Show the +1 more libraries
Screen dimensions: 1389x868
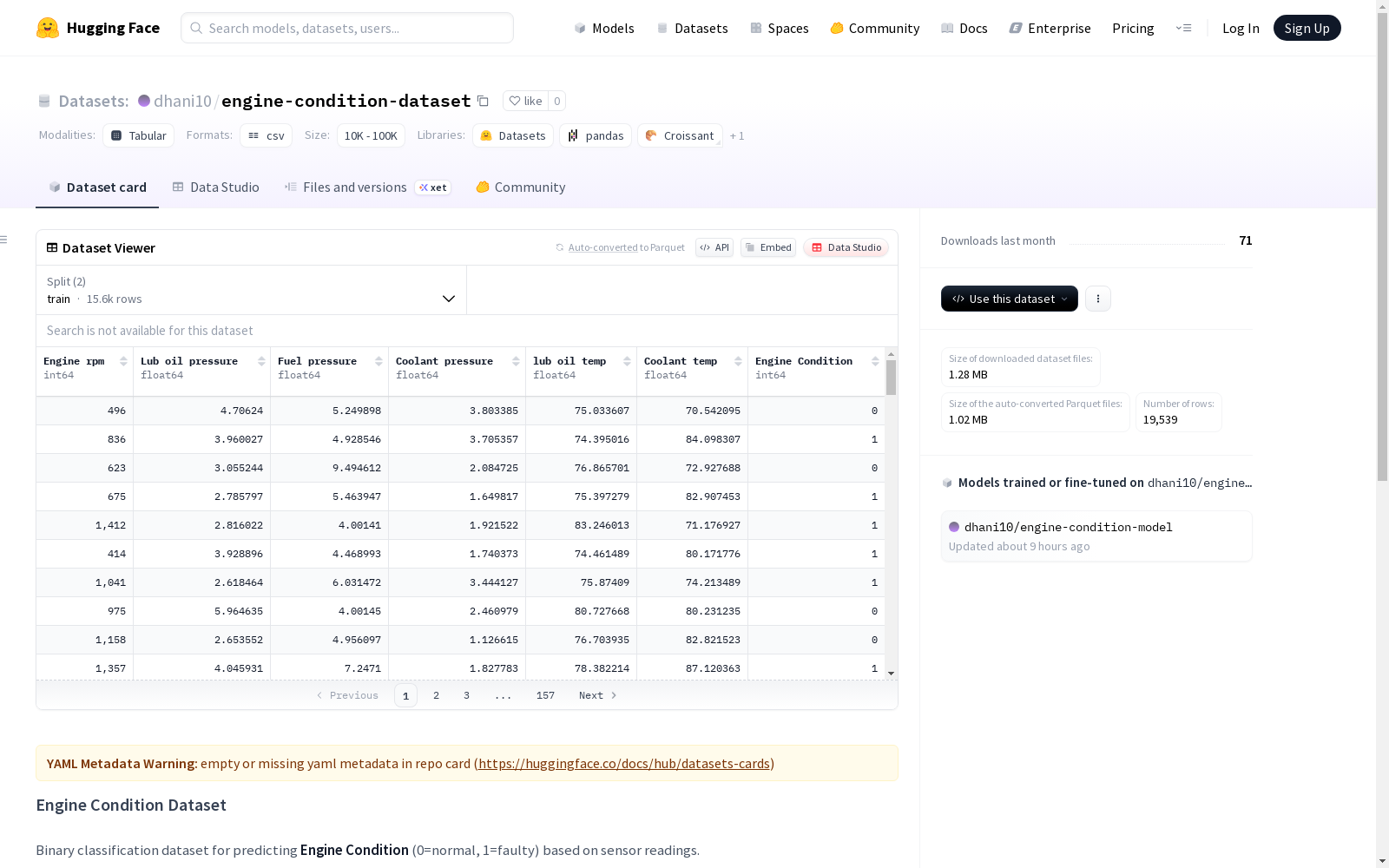pyautogui.click(x=737, y=135)
